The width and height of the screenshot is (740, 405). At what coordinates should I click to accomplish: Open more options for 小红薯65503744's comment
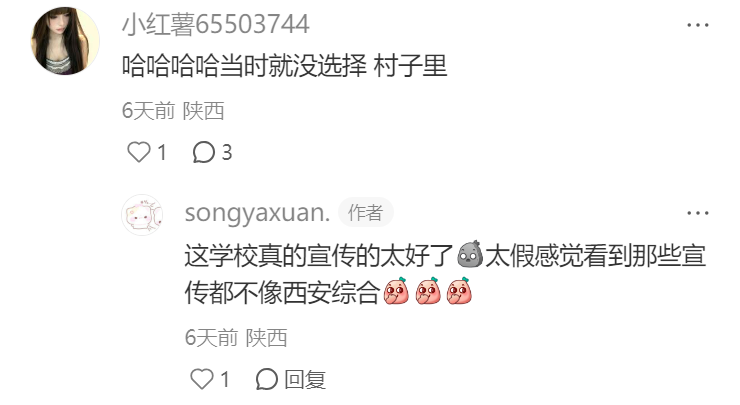click(698, 25)
